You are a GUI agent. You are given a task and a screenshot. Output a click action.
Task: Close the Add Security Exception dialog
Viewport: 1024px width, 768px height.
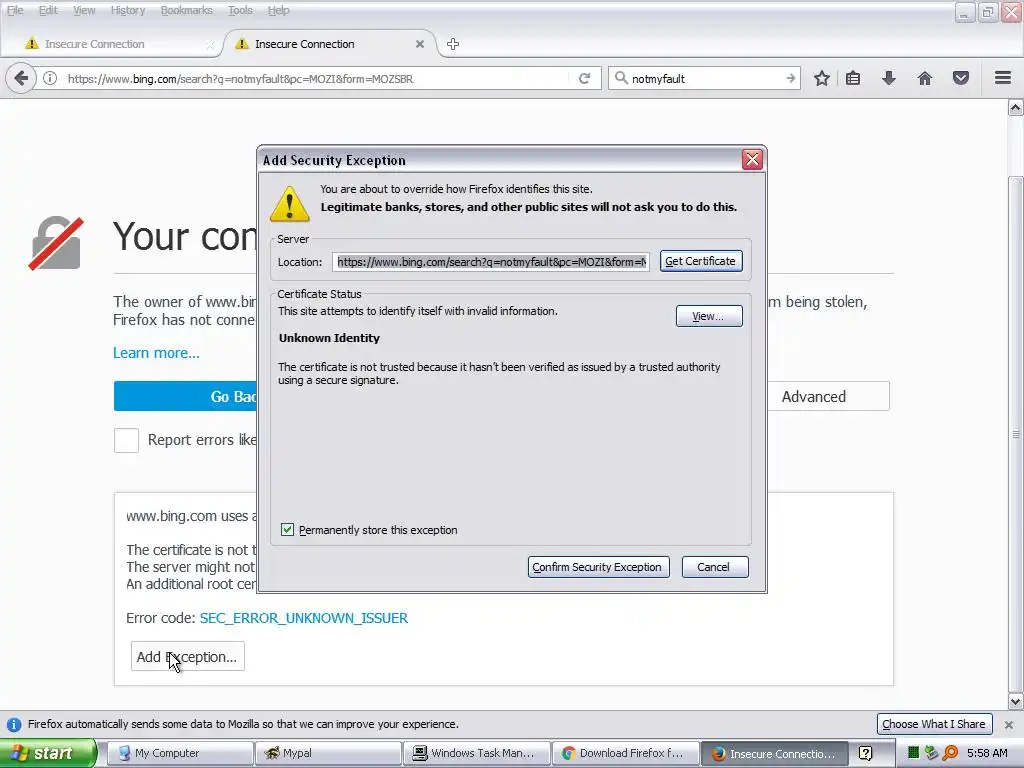[752, 159]
